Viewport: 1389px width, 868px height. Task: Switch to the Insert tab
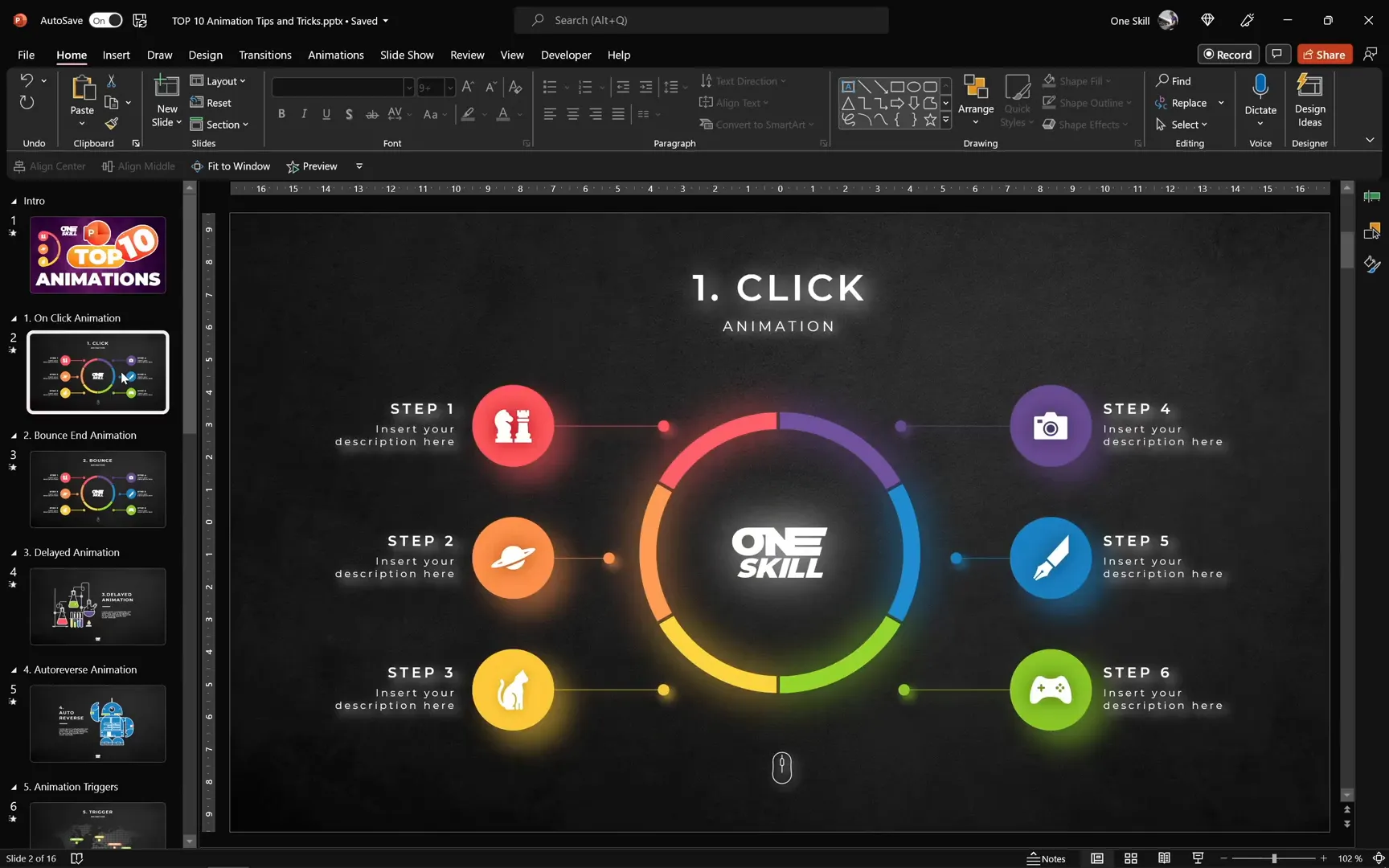point(116,55)
